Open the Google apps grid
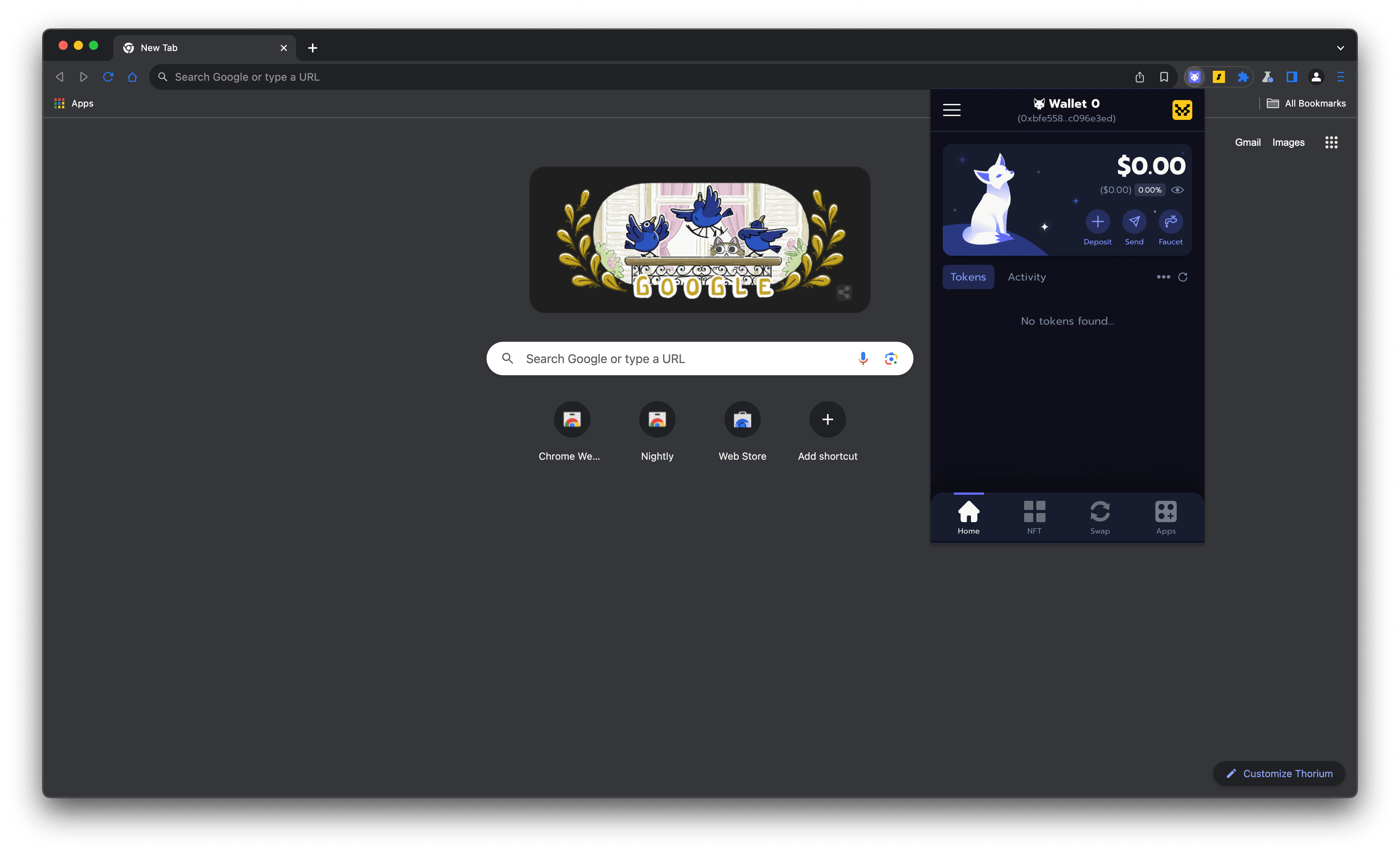Image resolution: width=1400 pixels, height=854 pixels. click(1331, 142)
